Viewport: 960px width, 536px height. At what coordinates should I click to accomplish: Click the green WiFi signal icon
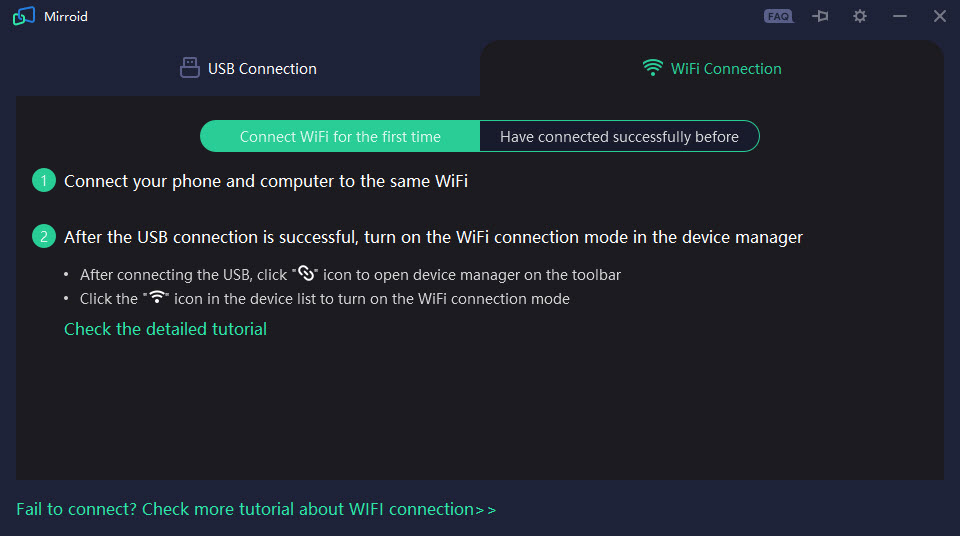click(x=653, y=67)
